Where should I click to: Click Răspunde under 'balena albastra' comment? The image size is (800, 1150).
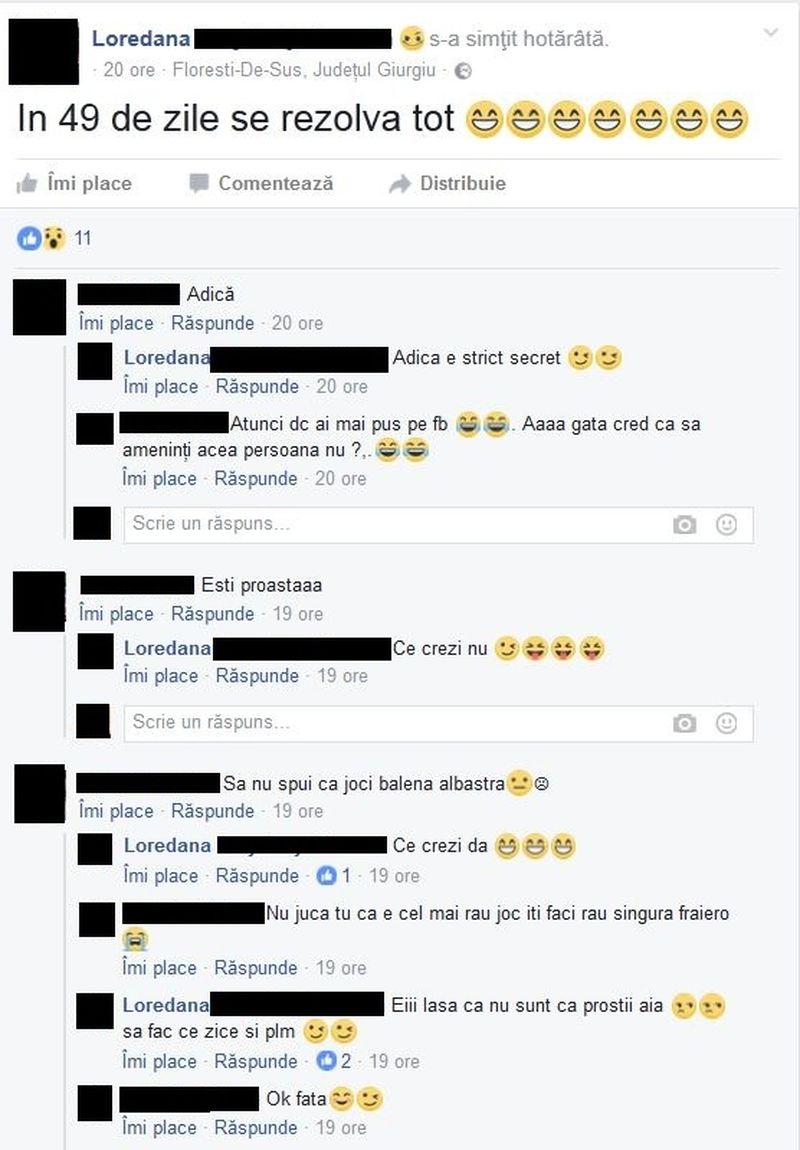[x=213, y=811]
